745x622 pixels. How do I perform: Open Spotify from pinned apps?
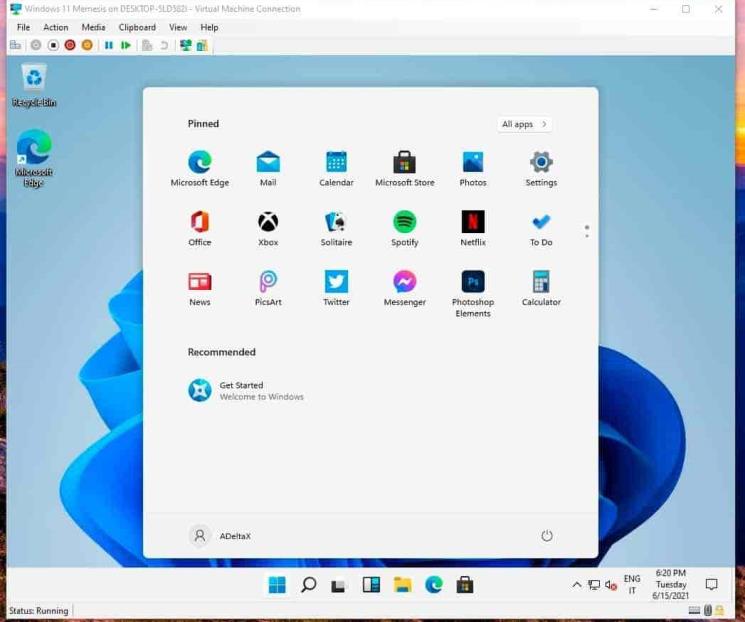(405, 228)
